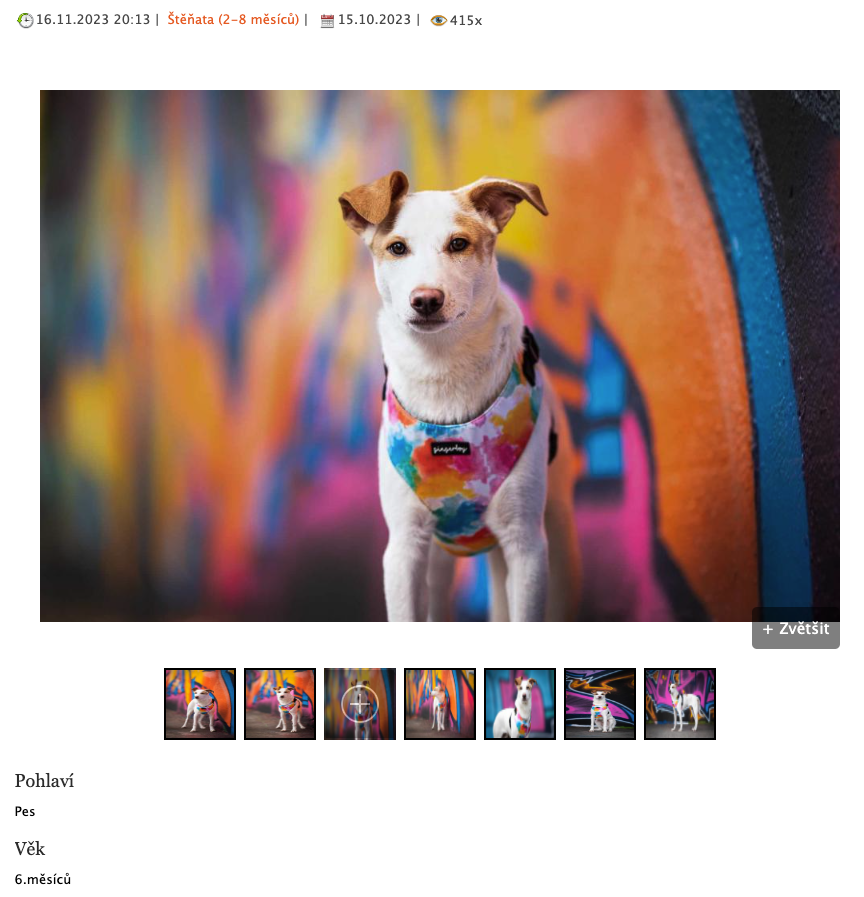The image size is (864, 897).
Task: Click the main dog photo with colorful harness
Action: tap(439, 356)
